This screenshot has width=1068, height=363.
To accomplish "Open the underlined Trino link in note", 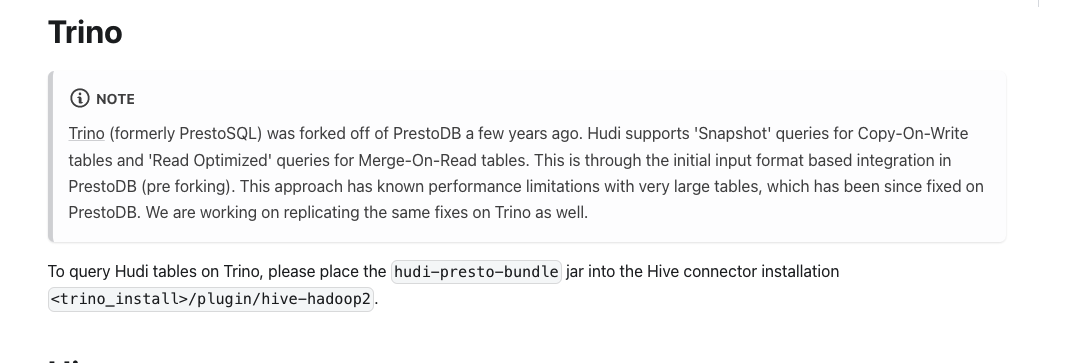I will [87, 133].
